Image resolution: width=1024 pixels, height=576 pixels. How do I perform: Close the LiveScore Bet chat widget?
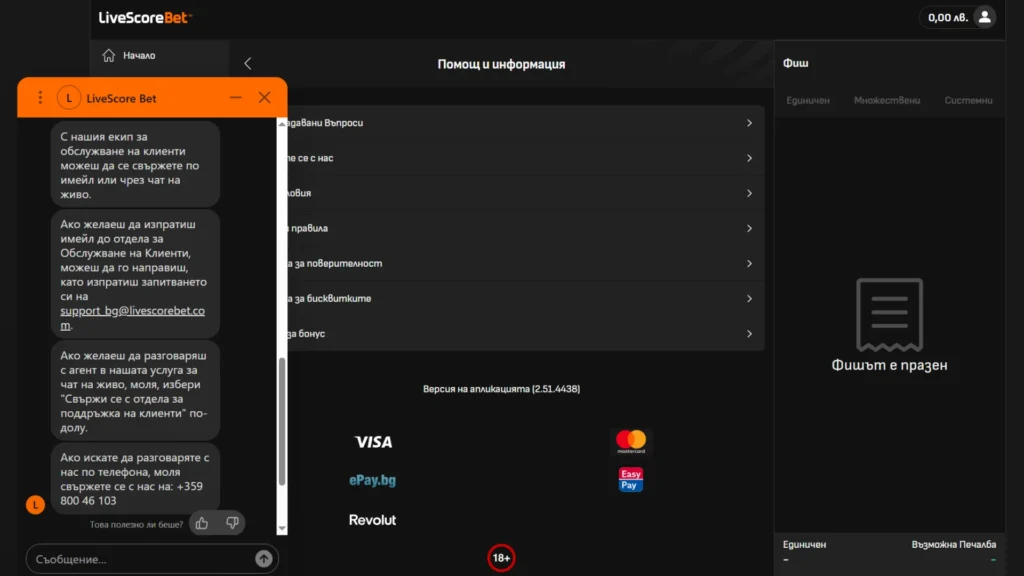tap(264, 98)
